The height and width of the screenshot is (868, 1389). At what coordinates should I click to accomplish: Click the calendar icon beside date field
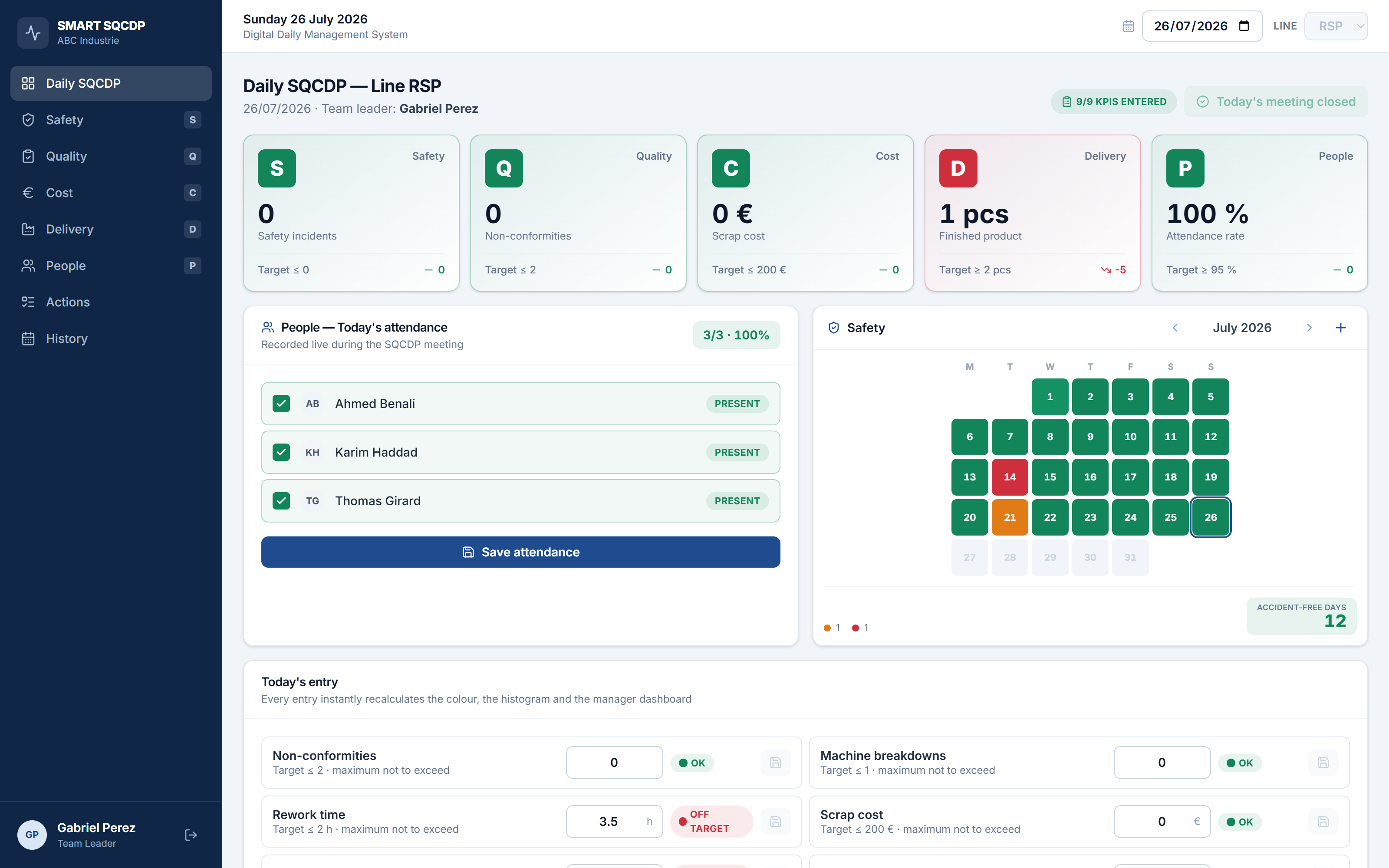coord(1128,26)
